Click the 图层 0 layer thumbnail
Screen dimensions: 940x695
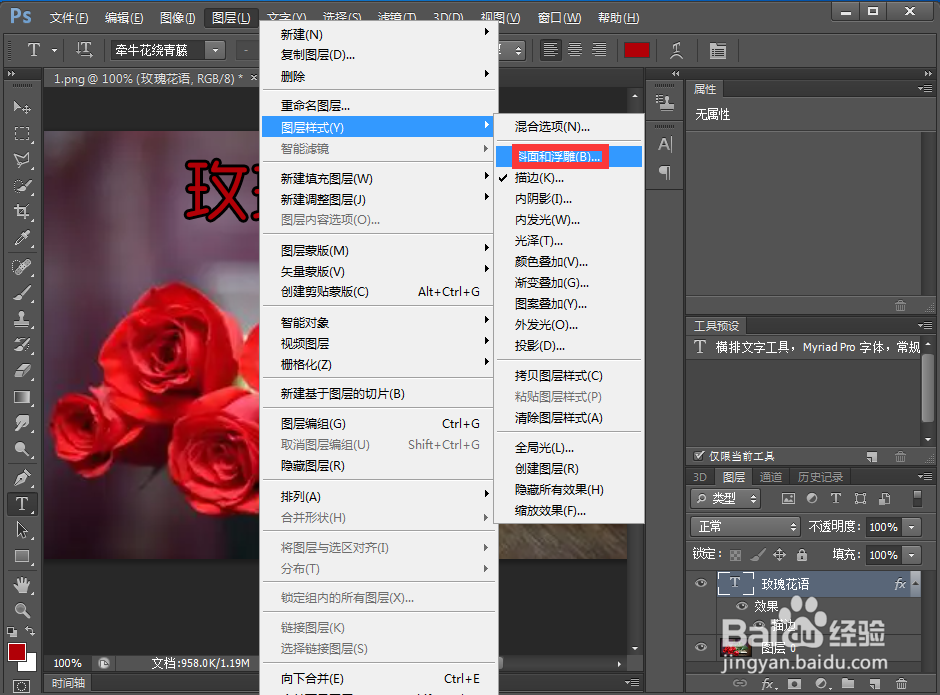tap(737, 647)
